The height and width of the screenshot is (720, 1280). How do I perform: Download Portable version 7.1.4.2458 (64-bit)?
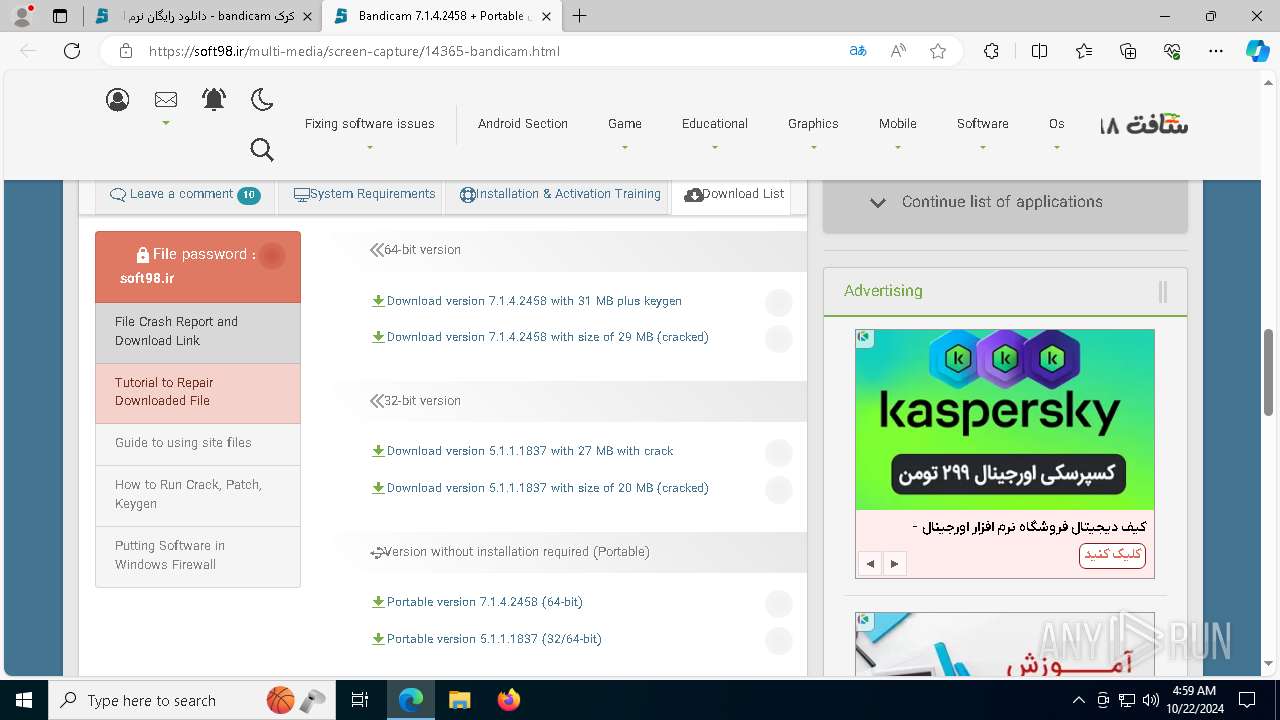coord(477,602)
